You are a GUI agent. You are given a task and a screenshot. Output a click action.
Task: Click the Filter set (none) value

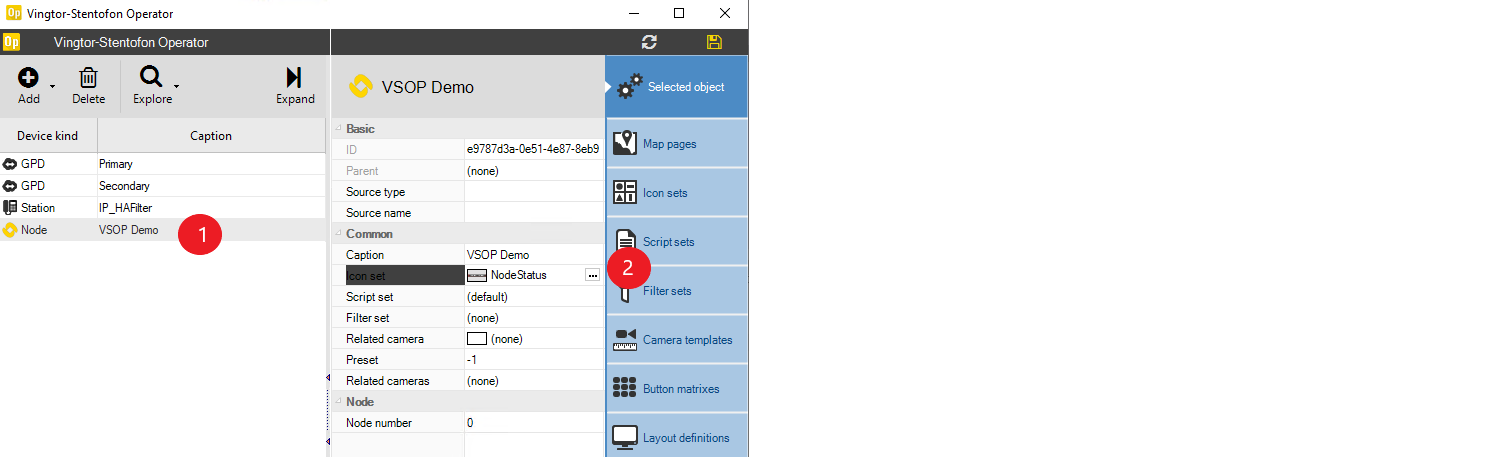534,318
